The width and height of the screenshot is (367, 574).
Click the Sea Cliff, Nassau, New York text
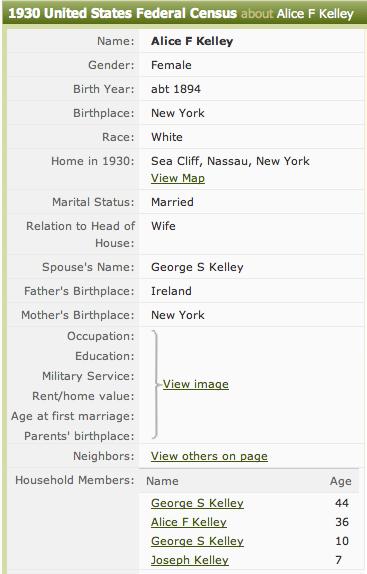pyautogui.click(x=230, y=161)
